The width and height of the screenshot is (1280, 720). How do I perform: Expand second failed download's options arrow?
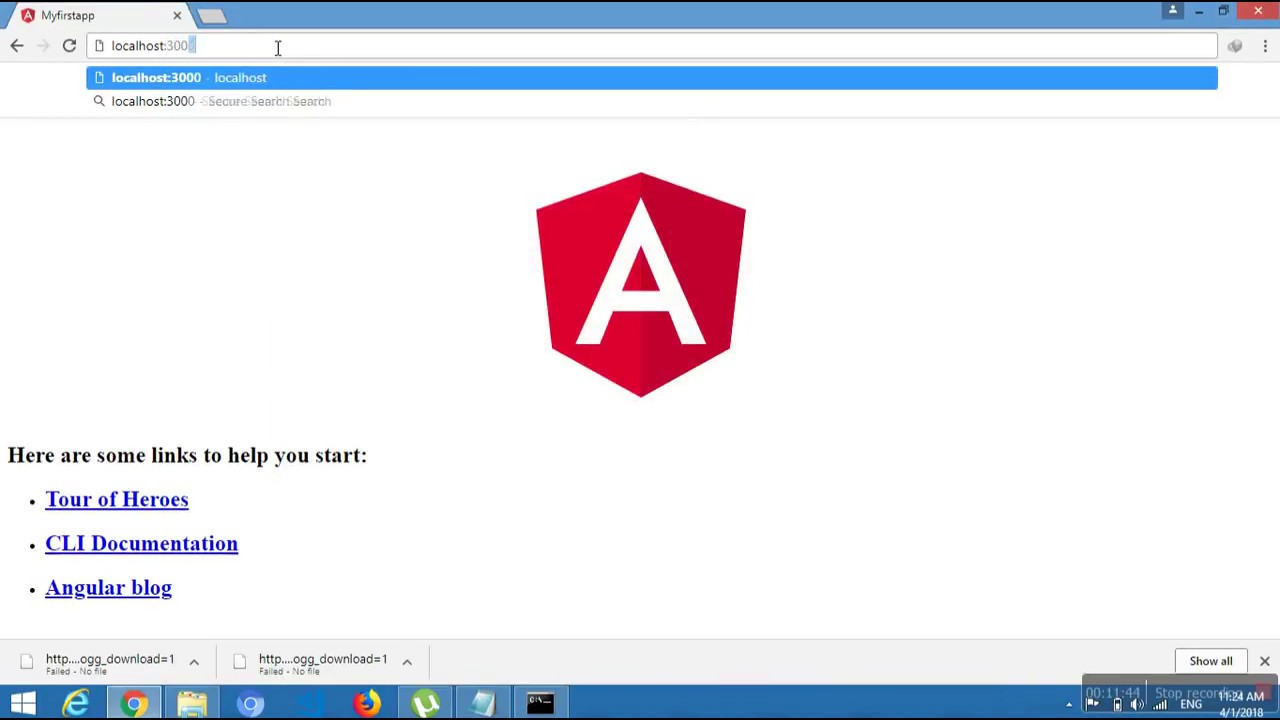(x=407, y=662)
